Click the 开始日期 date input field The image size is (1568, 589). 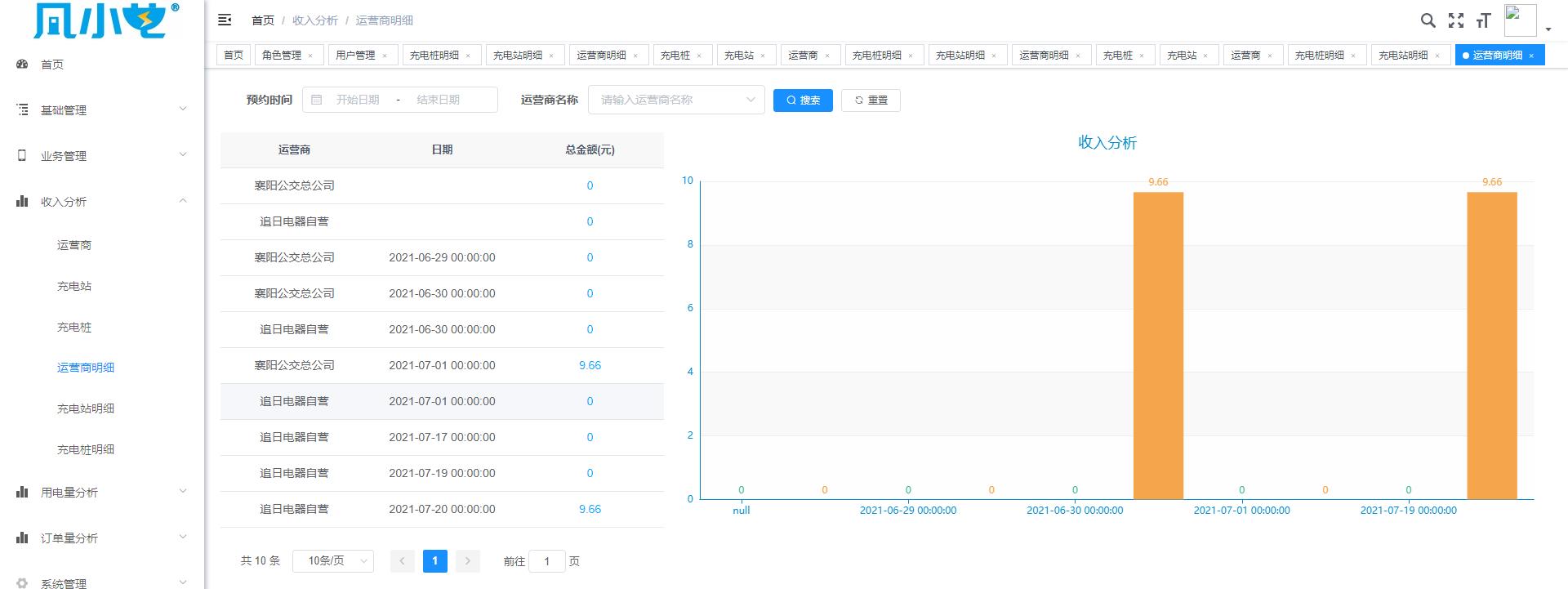[358, 100]
